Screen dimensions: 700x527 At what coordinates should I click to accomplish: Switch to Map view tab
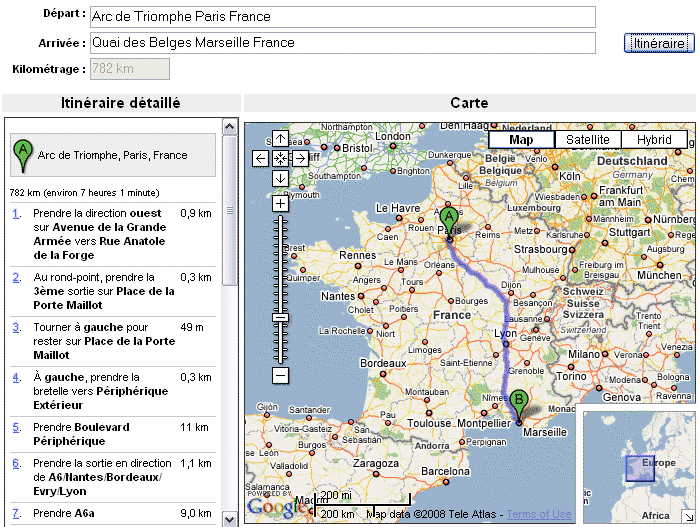[521, 140]
